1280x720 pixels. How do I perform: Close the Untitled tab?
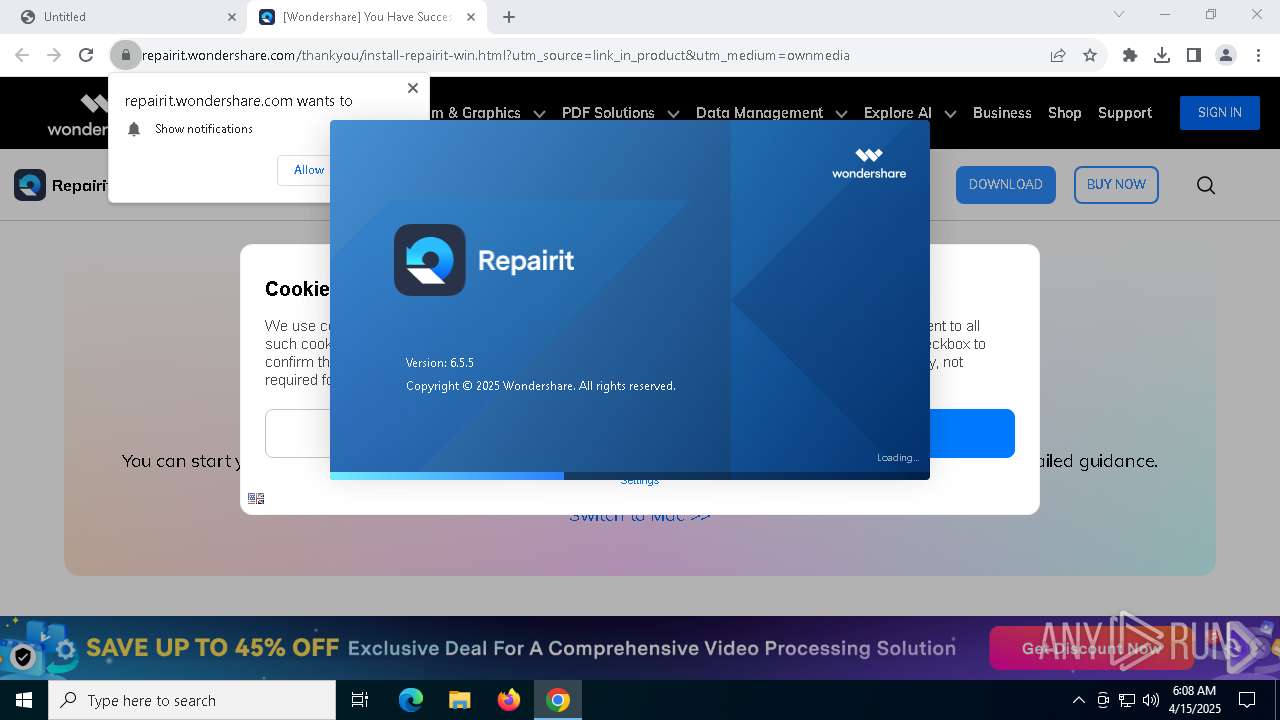point(231,17)
